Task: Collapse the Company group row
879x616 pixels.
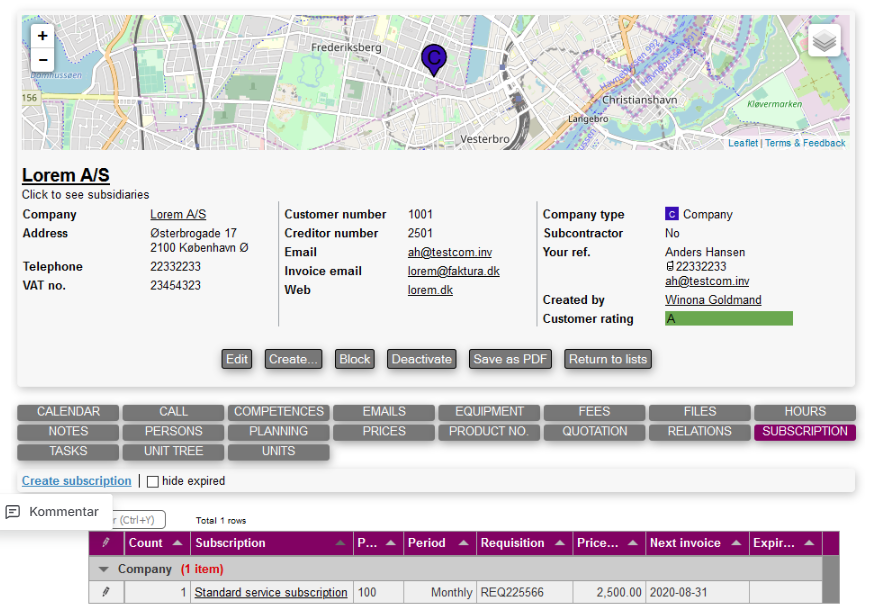Action: tap(103, 569)
